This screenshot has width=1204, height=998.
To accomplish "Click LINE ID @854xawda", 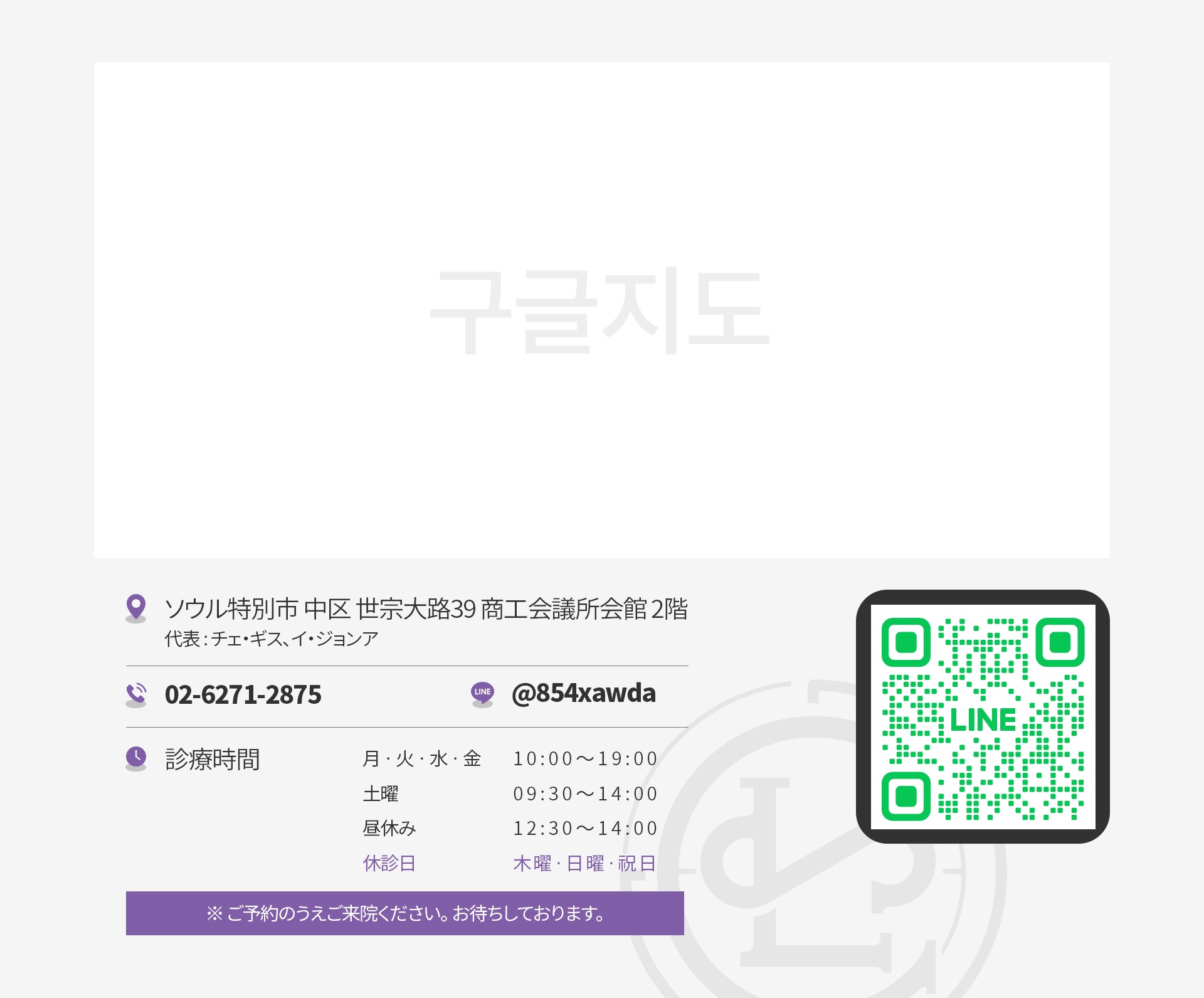I will [584, 693].
